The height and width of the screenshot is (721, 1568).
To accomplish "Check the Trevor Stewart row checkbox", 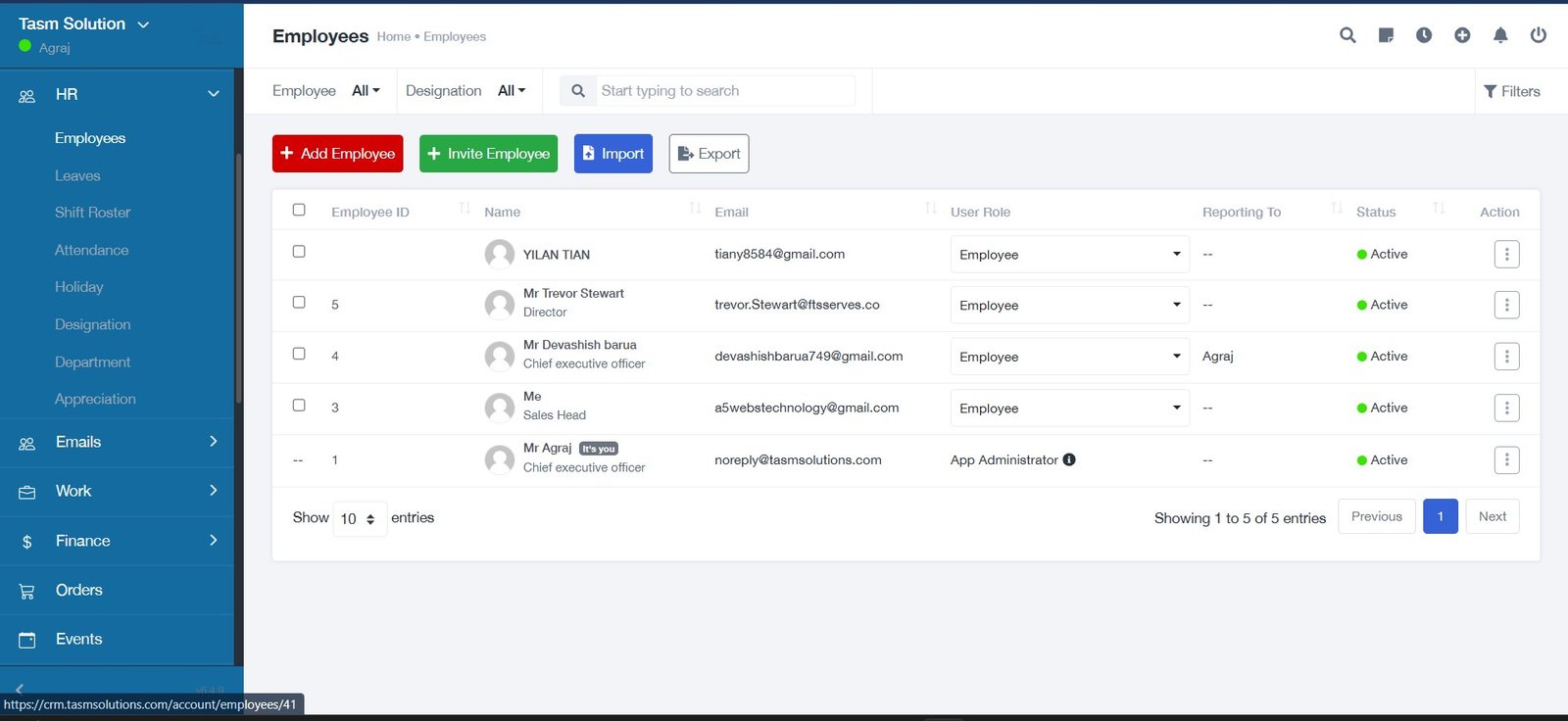I will click(x=299, y=303).
